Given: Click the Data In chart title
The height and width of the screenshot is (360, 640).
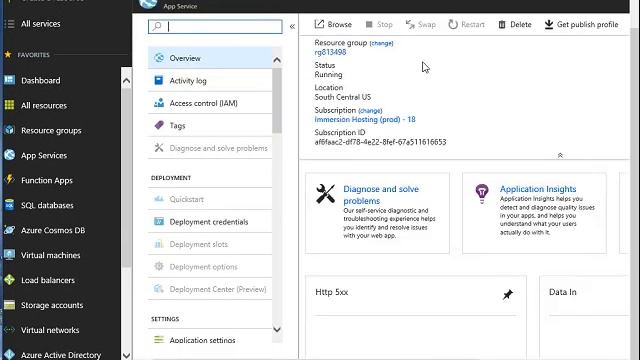Looking at the screenshot, I should 562,292.
